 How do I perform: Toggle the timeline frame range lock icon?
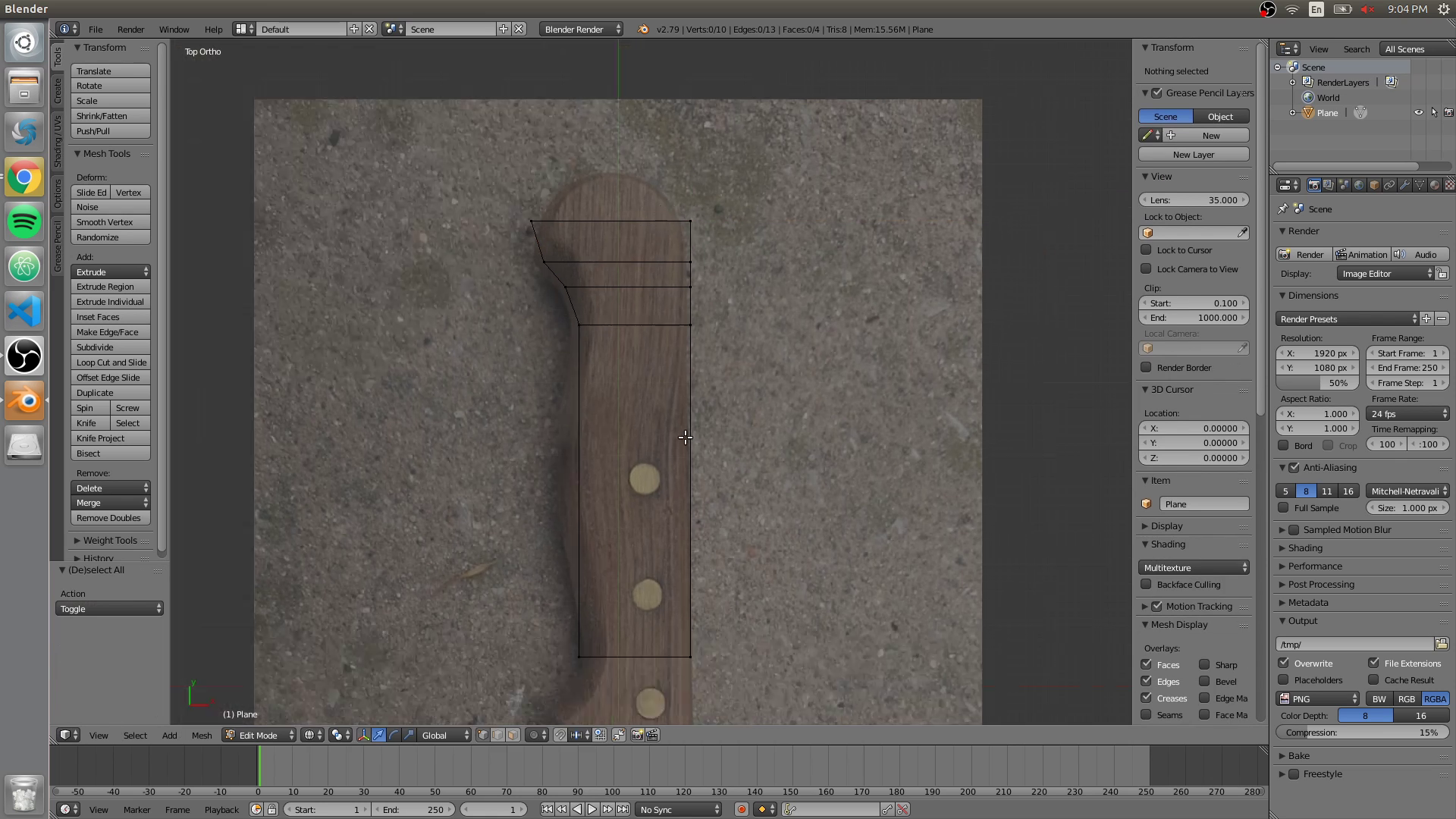pos(271,810)
